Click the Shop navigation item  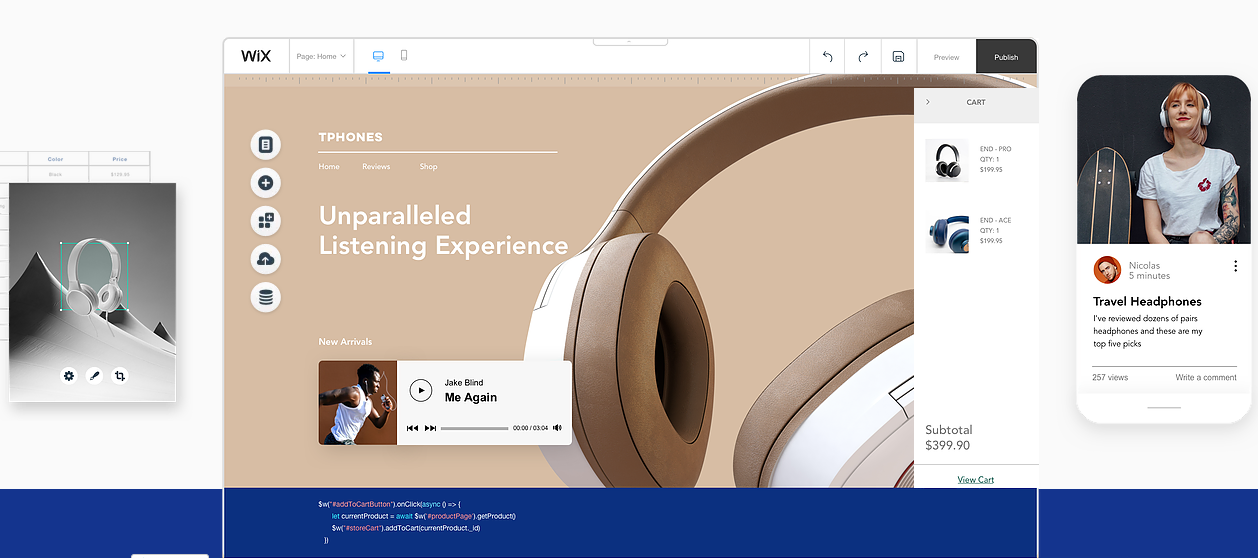(x=428, y=167)
